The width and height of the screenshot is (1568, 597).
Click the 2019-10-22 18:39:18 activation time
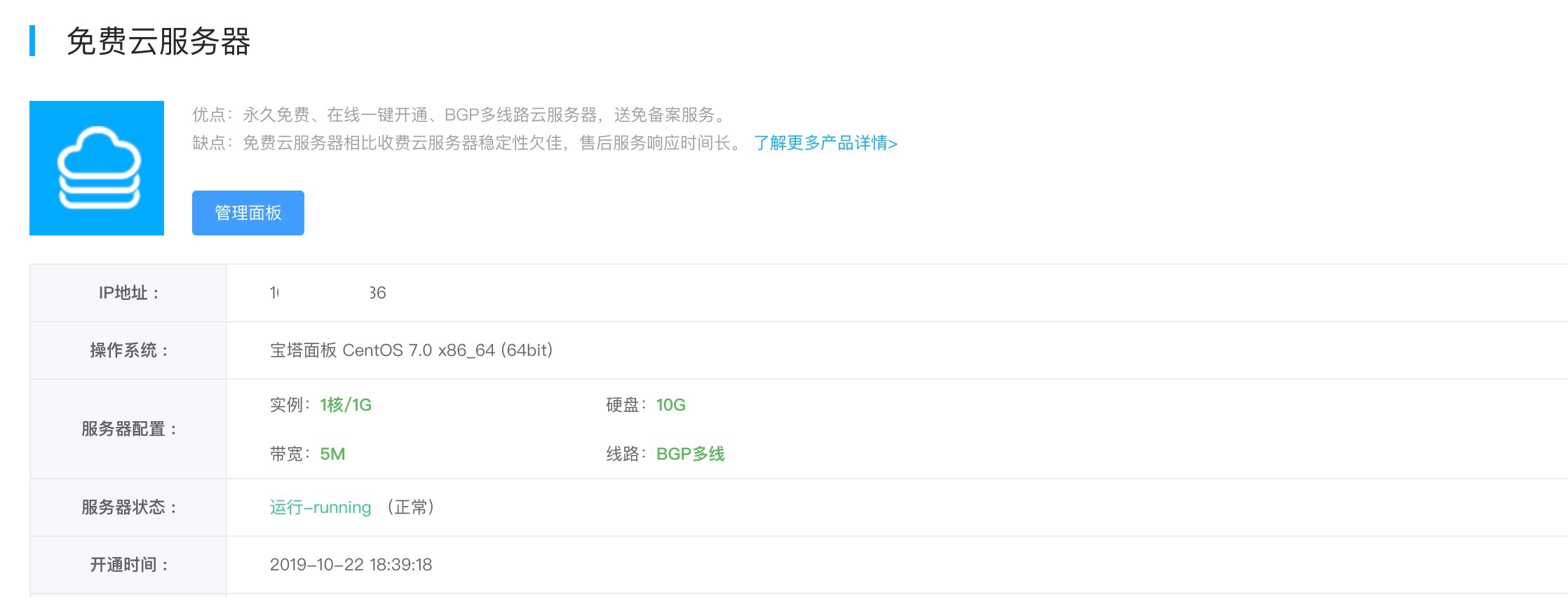click(351, 565)
